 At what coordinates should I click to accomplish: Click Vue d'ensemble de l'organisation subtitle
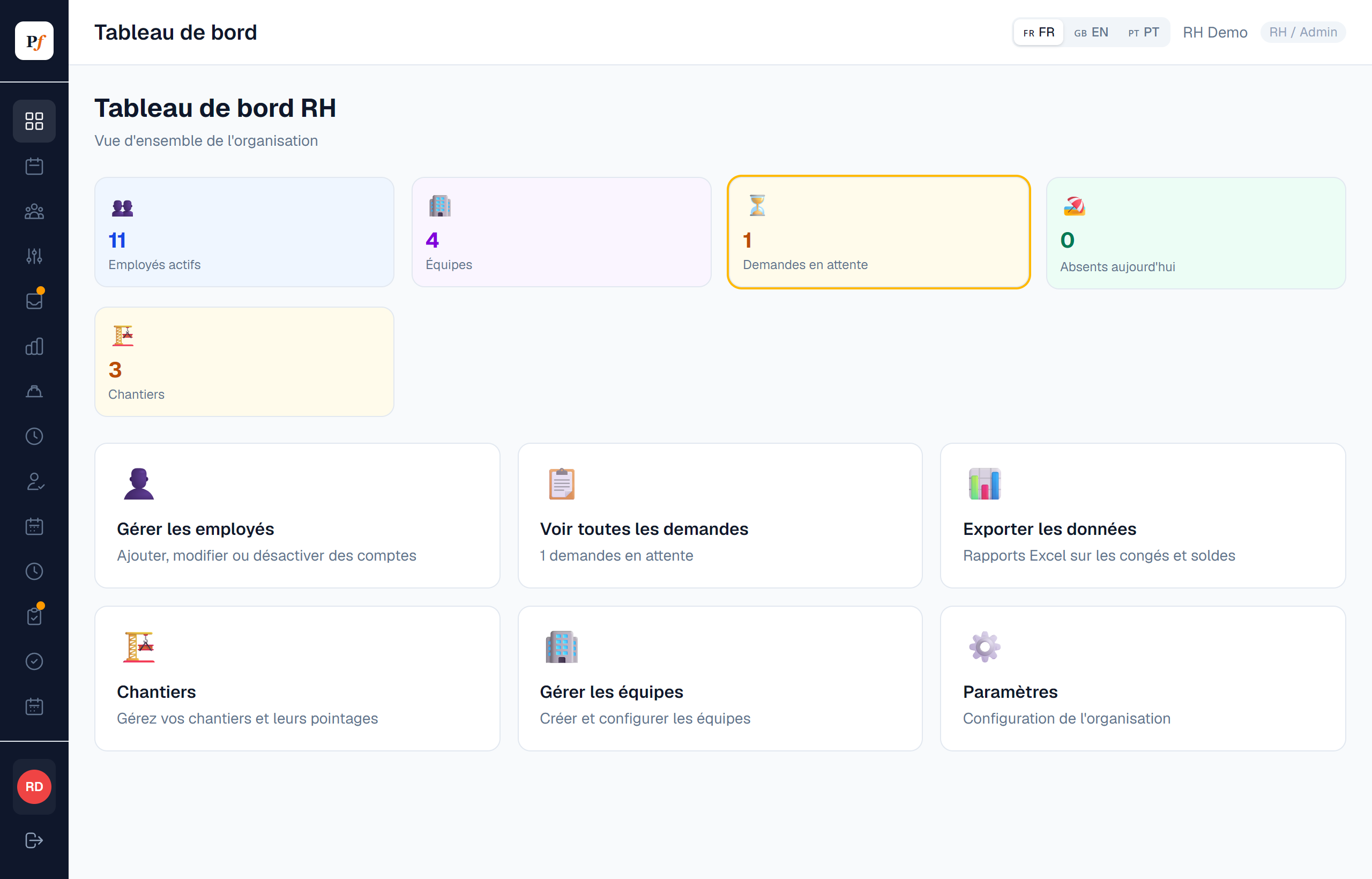pyautogui.click(x=206, y=141)
